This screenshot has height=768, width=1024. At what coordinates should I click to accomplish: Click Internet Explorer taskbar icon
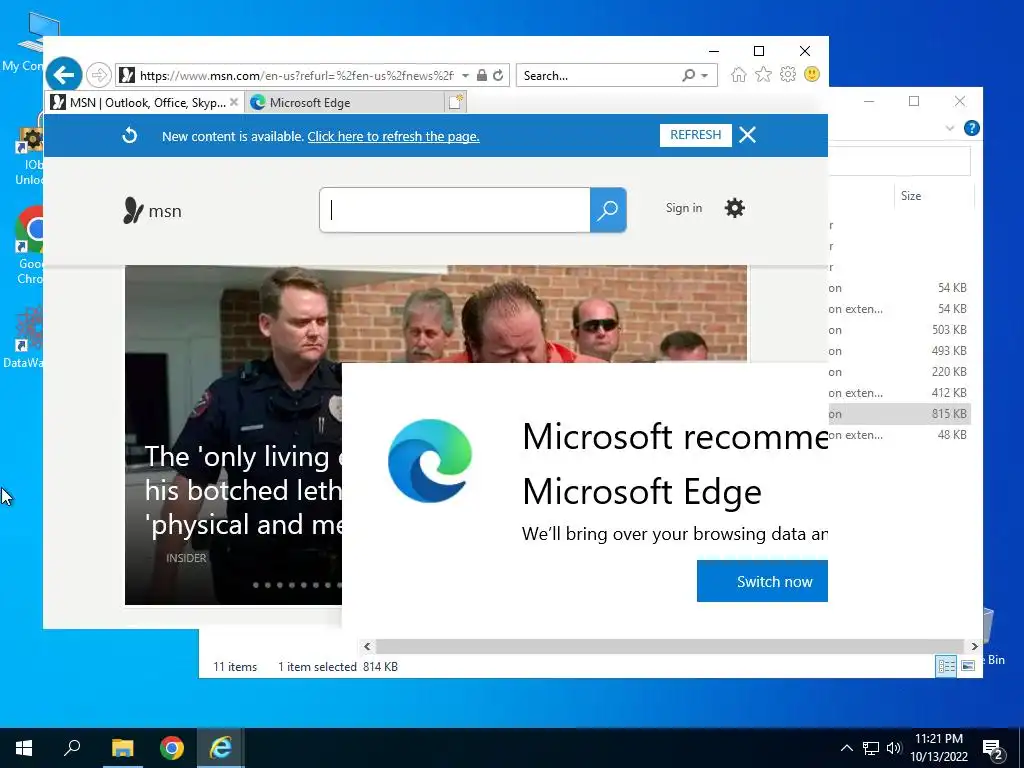[221, 748]
